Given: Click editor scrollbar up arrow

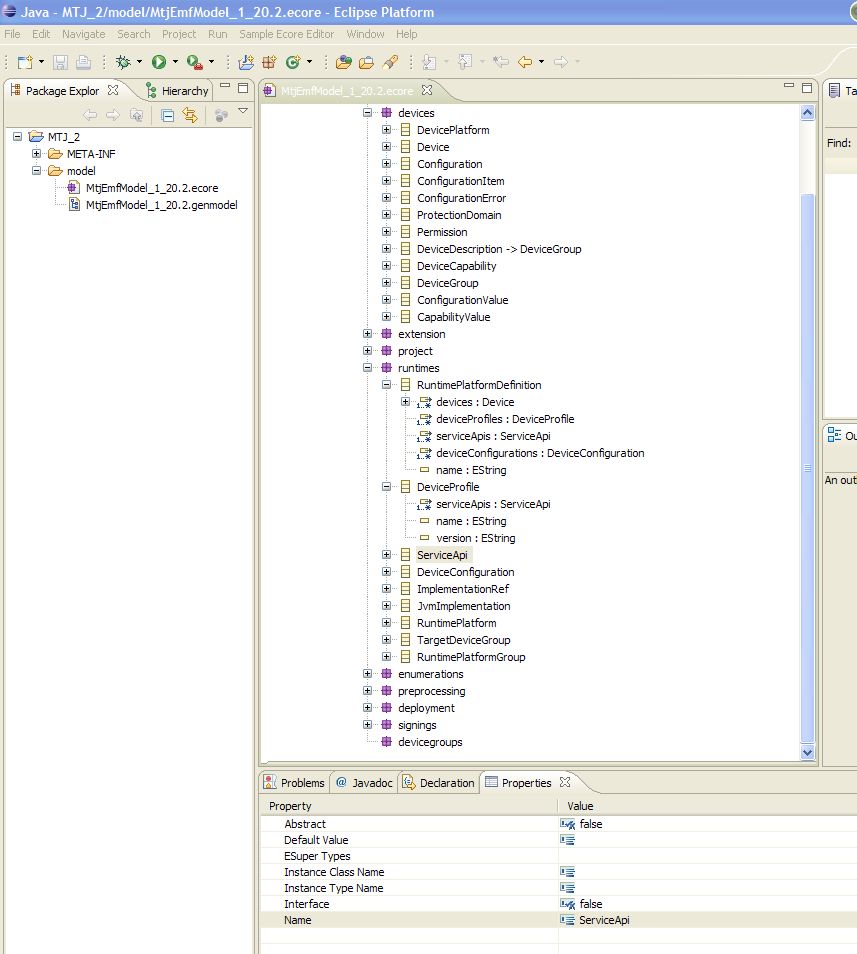Looking at the screenshot, I should click(x=807, y=113).
